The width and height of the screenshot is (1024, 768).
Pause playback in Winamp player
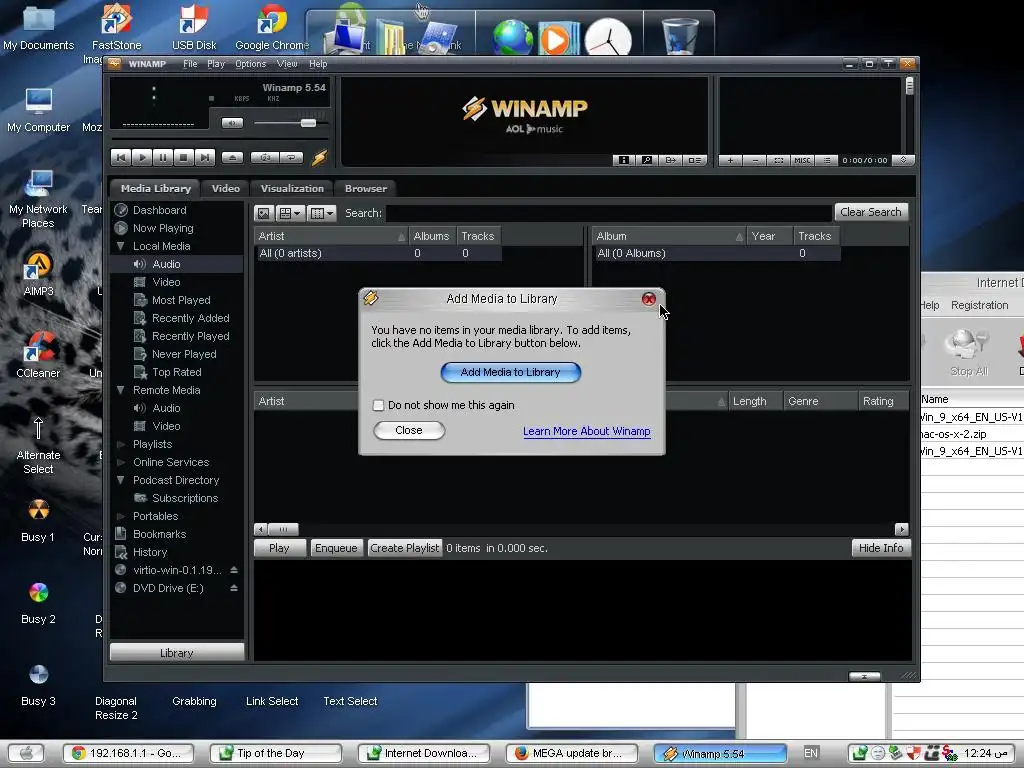[x=163, y=157]
